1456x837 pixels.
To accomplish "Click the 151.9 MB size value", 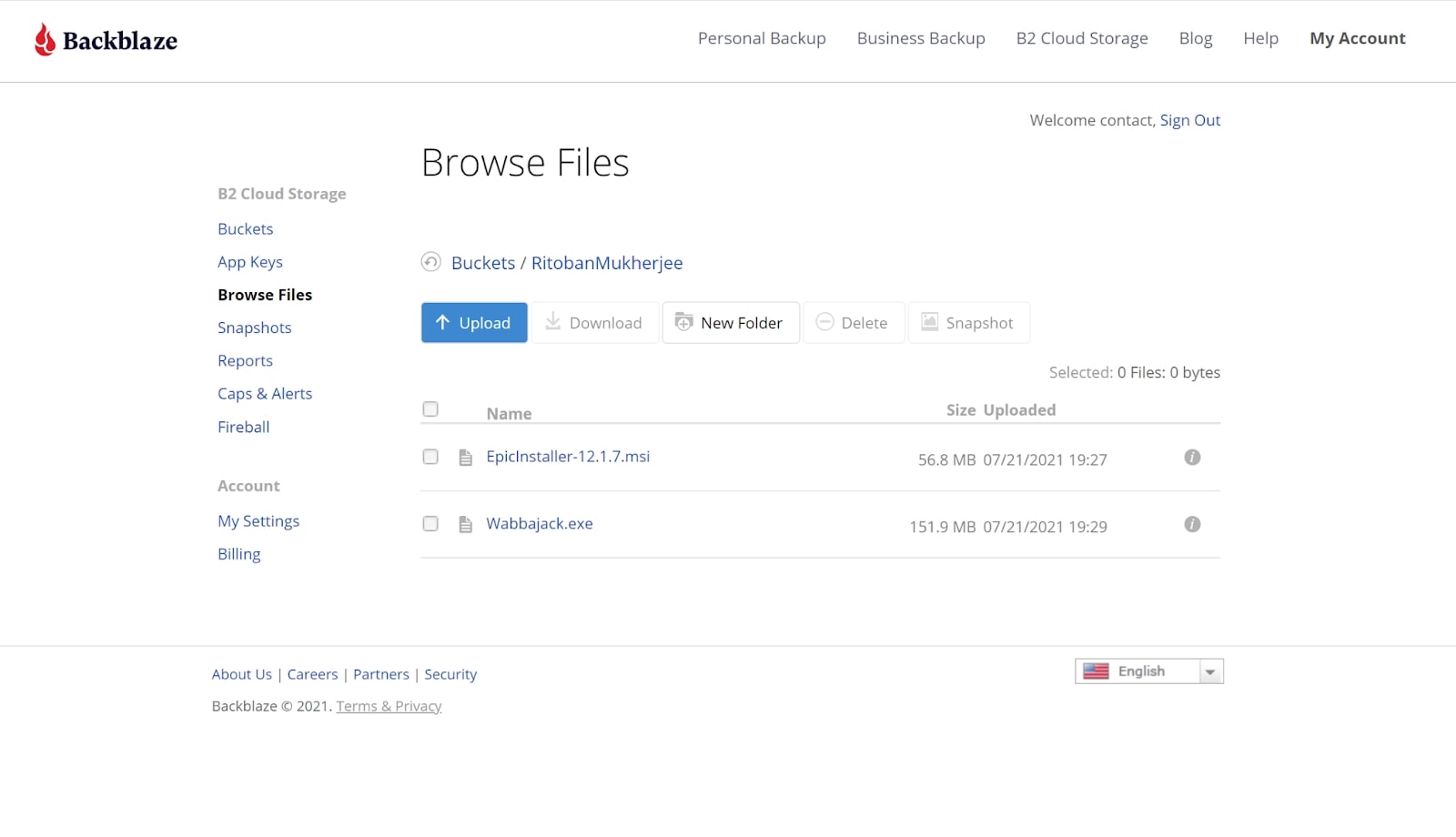I will [943, 528].
